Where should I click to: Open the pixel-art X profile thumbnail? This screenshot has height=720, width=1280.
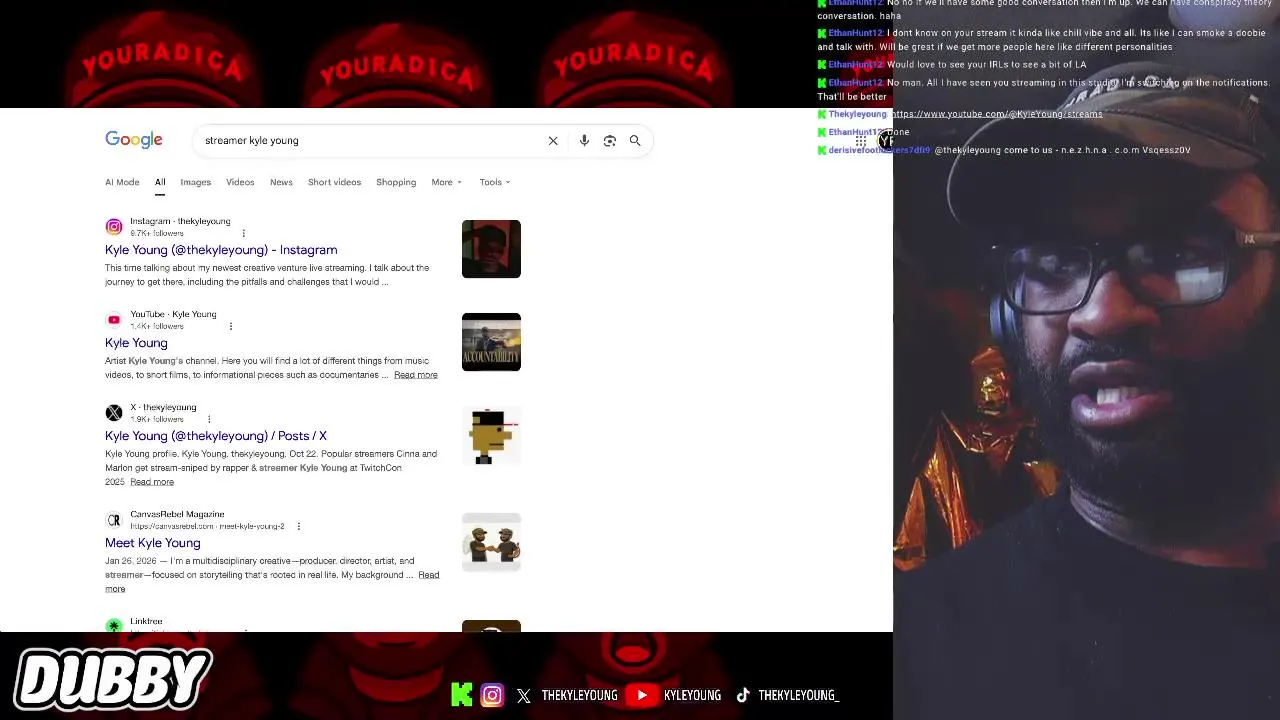coord(491,435)
